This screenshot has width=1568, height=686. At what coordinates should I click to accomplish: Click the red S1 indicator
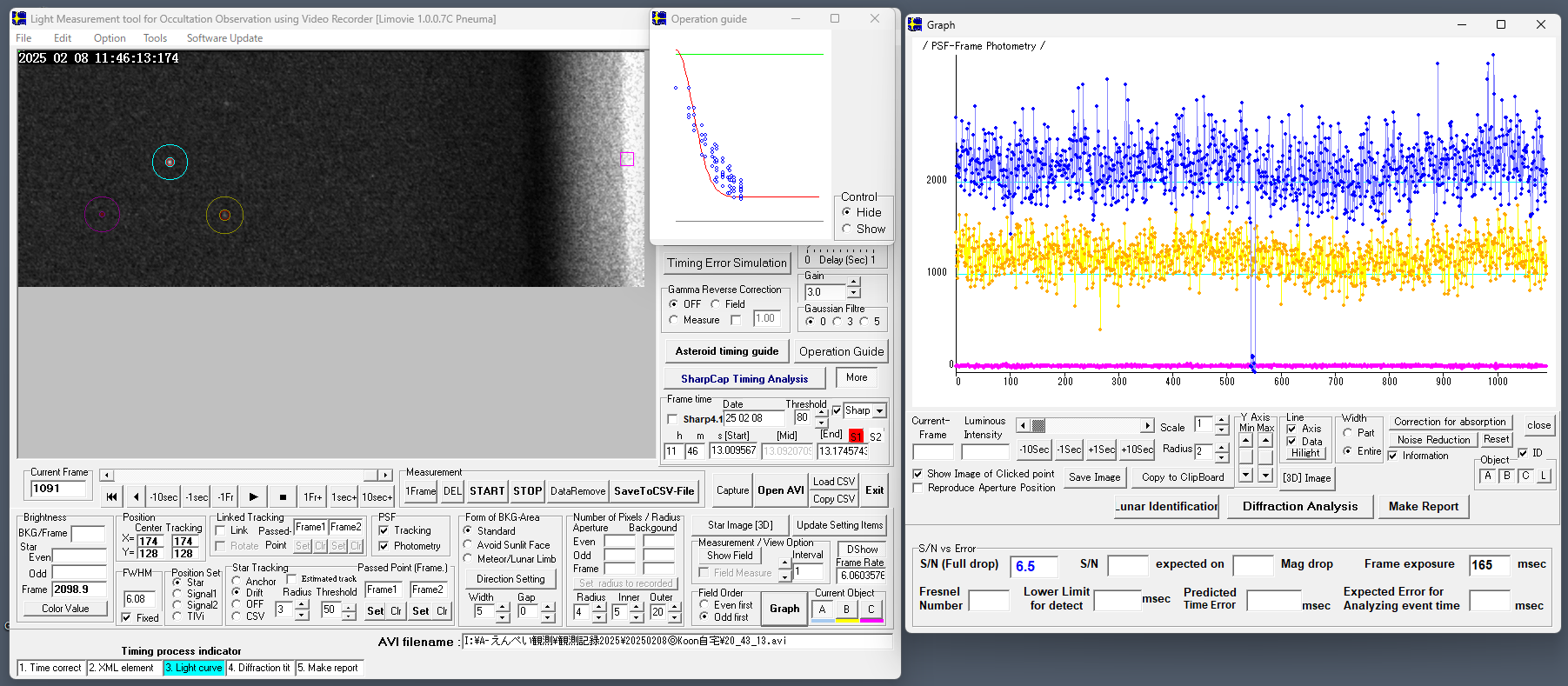click(856, 436)
